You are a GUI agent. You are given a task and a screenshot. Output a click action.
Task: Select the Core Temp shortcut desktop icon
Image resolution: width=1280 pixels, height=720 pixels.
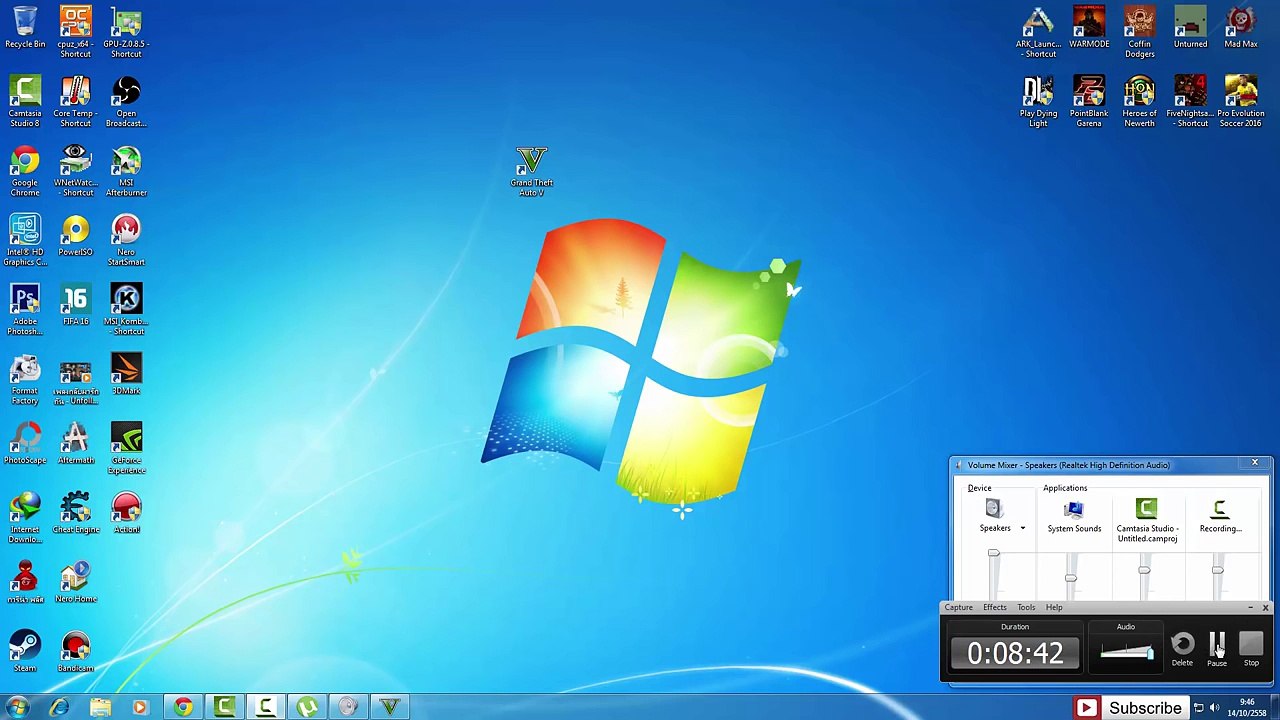(x=75, y=102)
